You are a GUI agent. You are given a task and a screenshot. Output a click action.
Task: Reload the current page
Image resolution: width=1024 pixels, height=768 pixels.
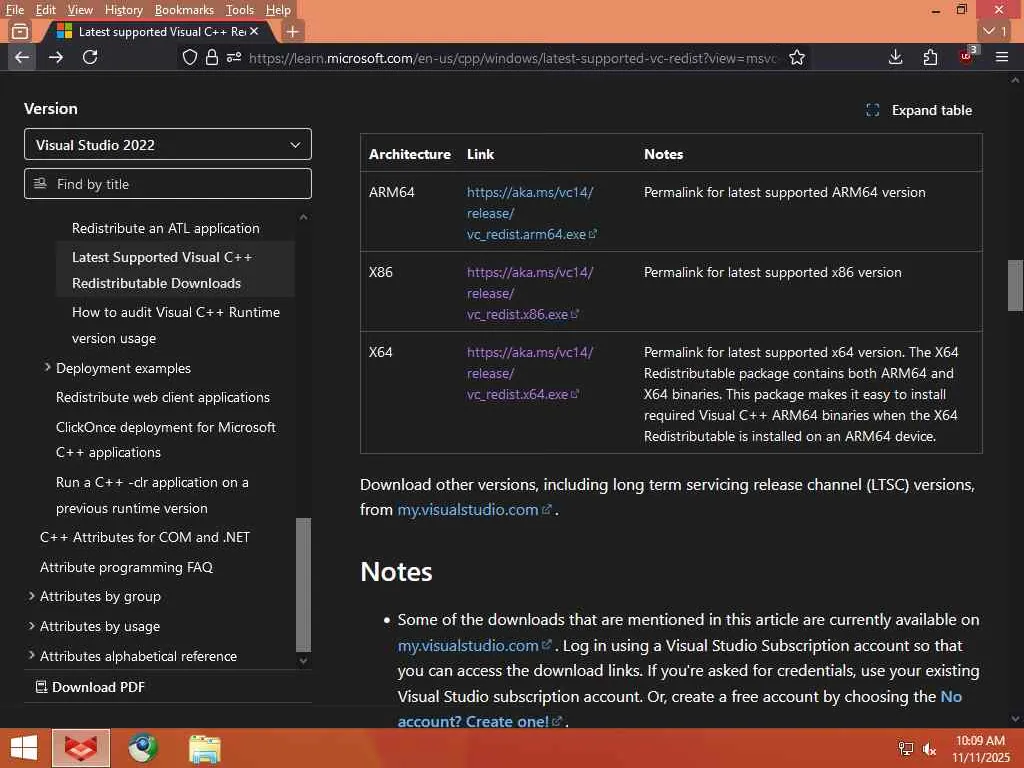(x=90, y=57)
